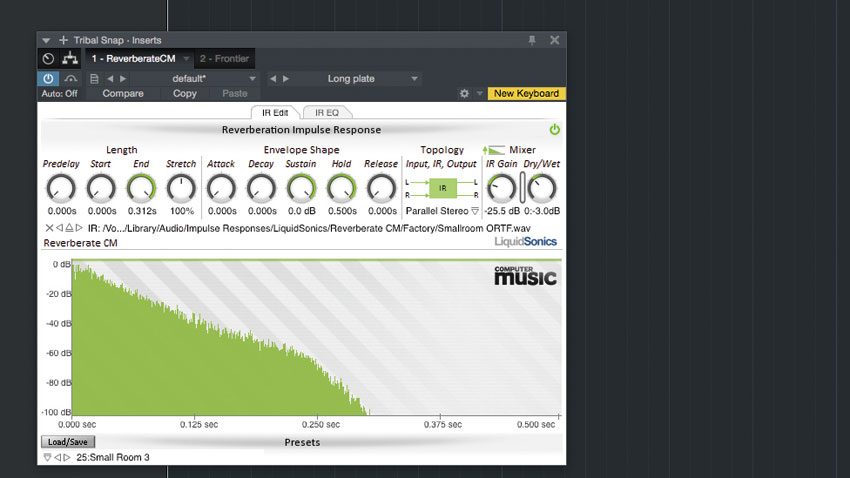Switch to the IR EQ tab
The width and height of the screenshot is (850, 478).
(x=327, y=113)
